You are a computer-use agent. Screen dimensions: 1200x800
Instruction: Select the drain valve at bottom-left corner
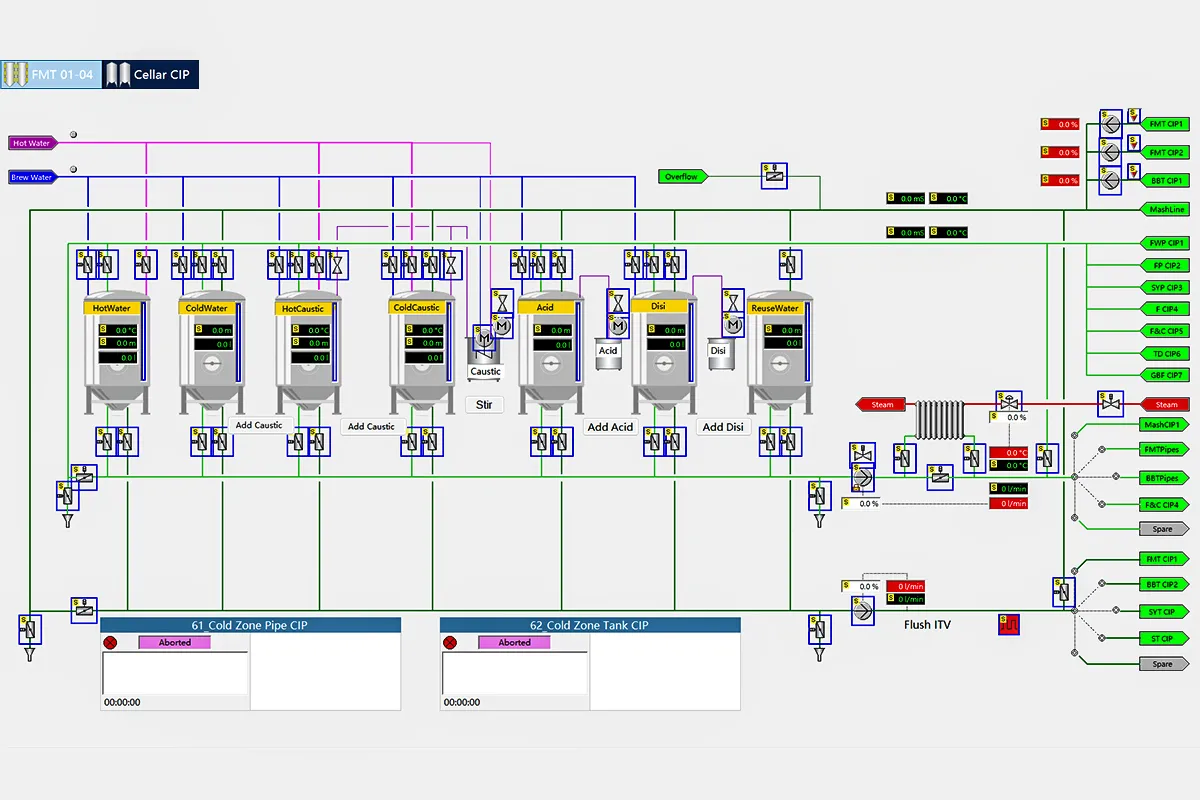(x=30, y=629)
